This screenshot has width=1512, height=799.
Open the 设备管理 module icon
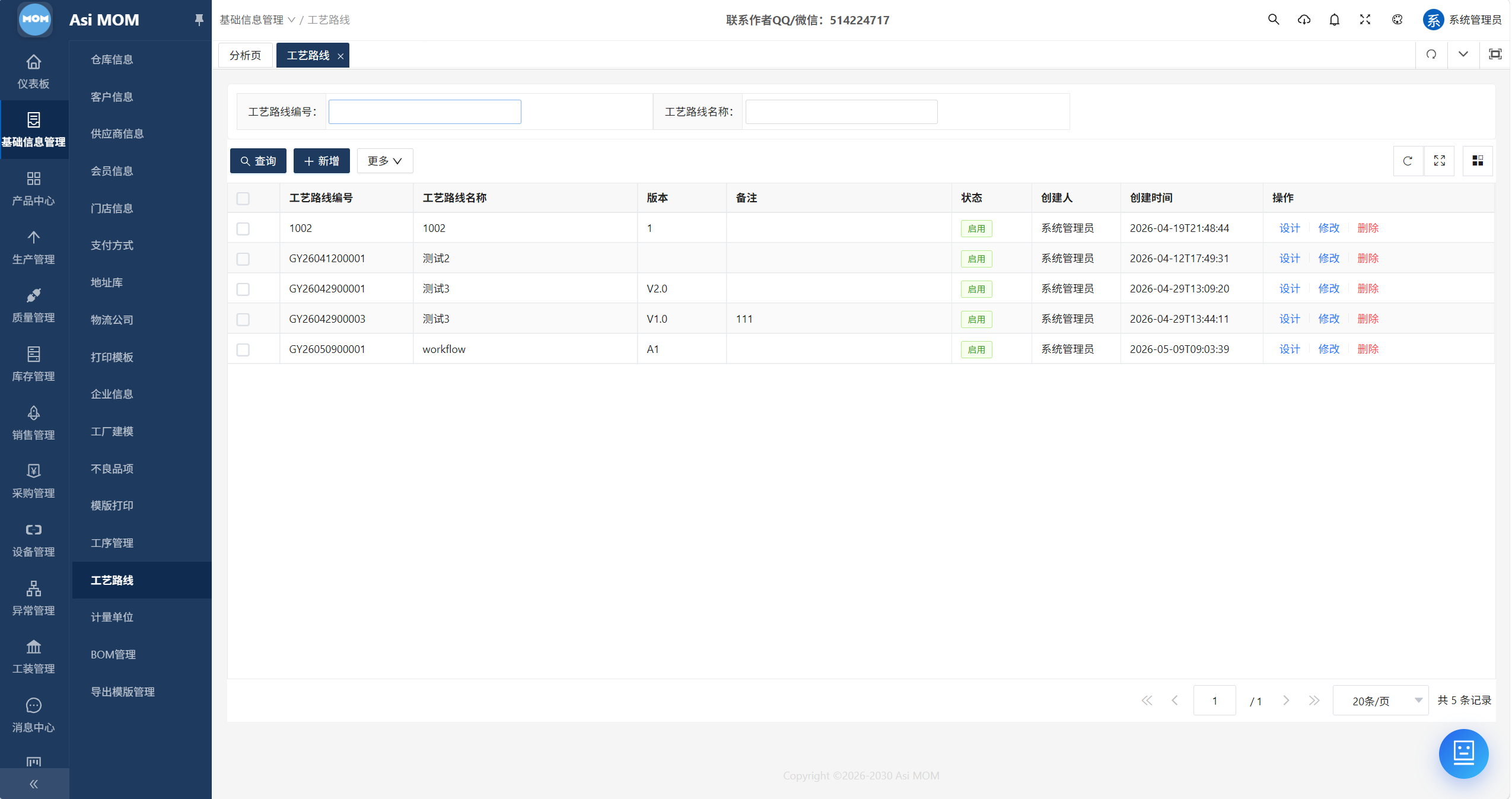click(34, 539)
